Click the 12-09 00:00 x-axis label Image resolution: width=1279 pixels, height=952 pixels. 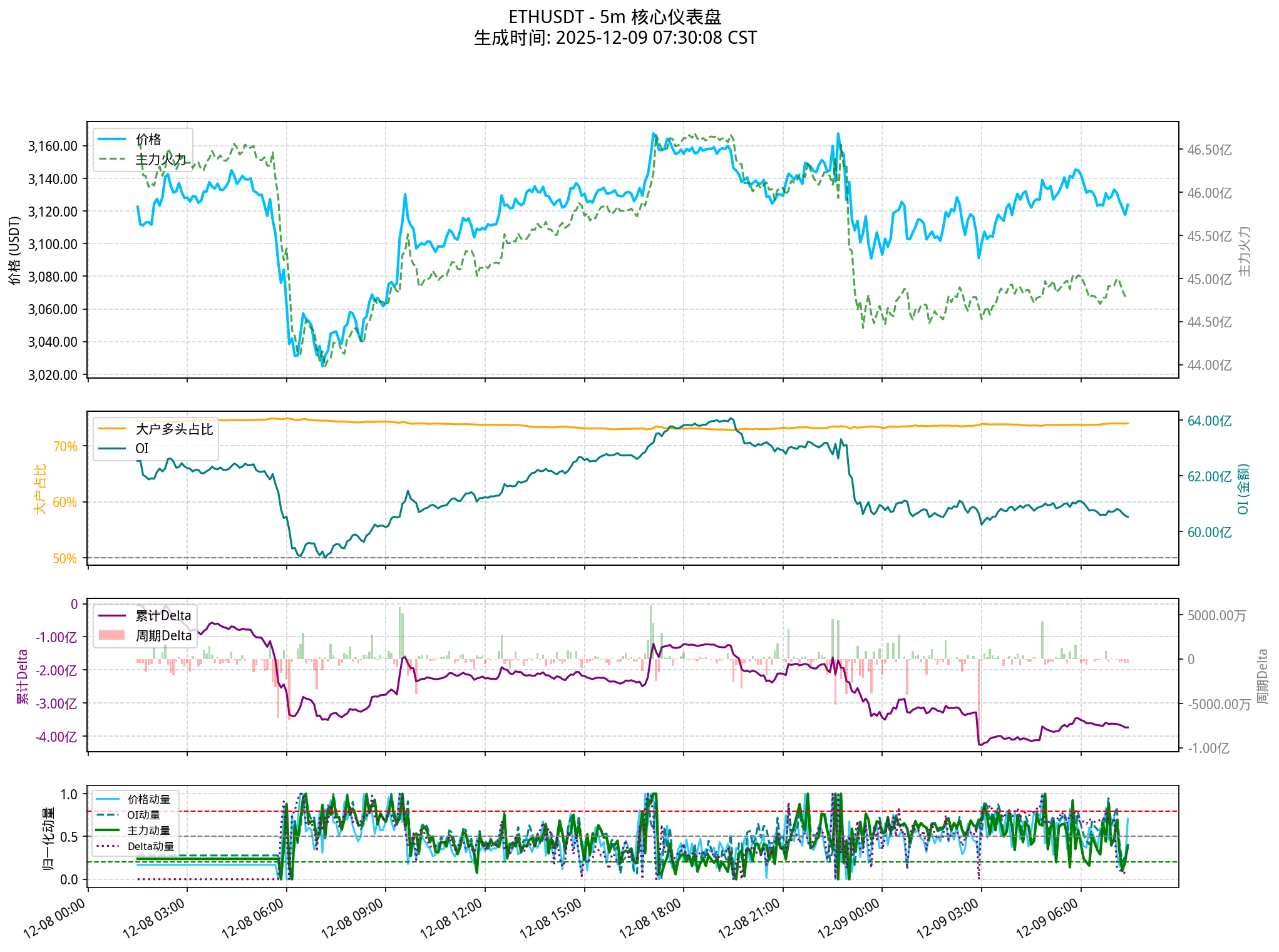[849, 918]
